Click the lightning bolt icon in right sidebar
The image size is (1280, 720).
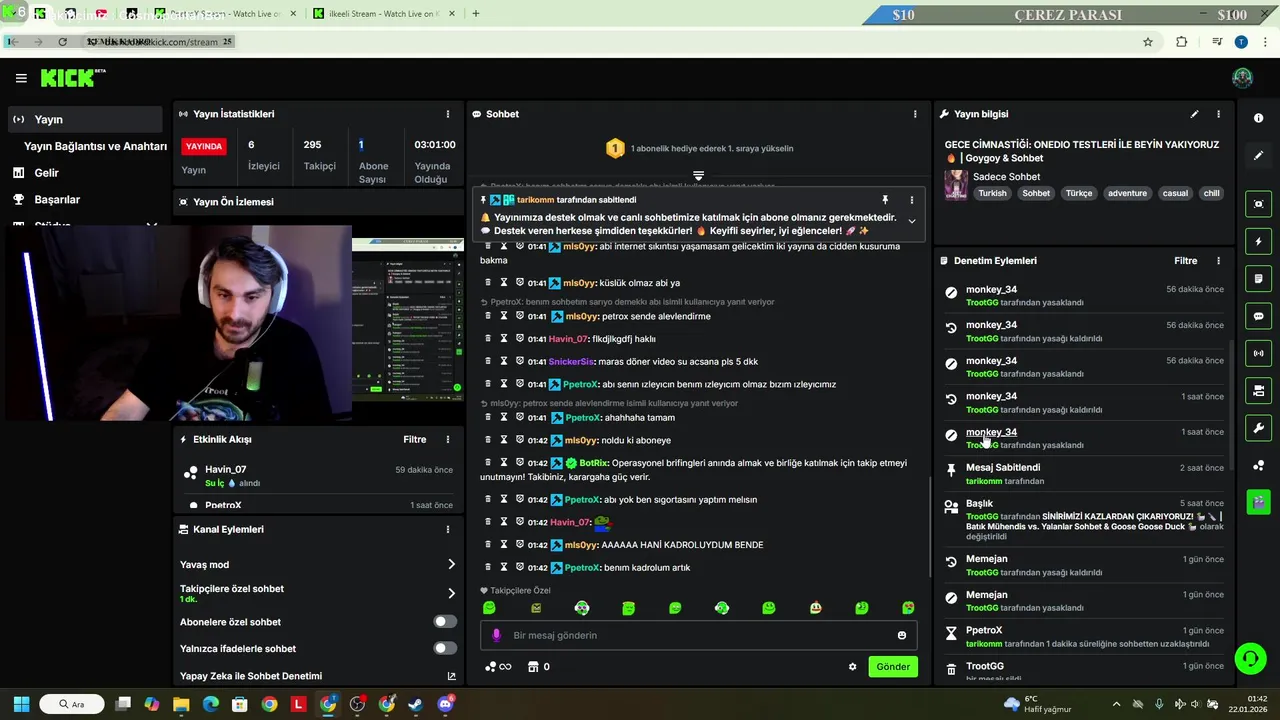pos(1258,241)
